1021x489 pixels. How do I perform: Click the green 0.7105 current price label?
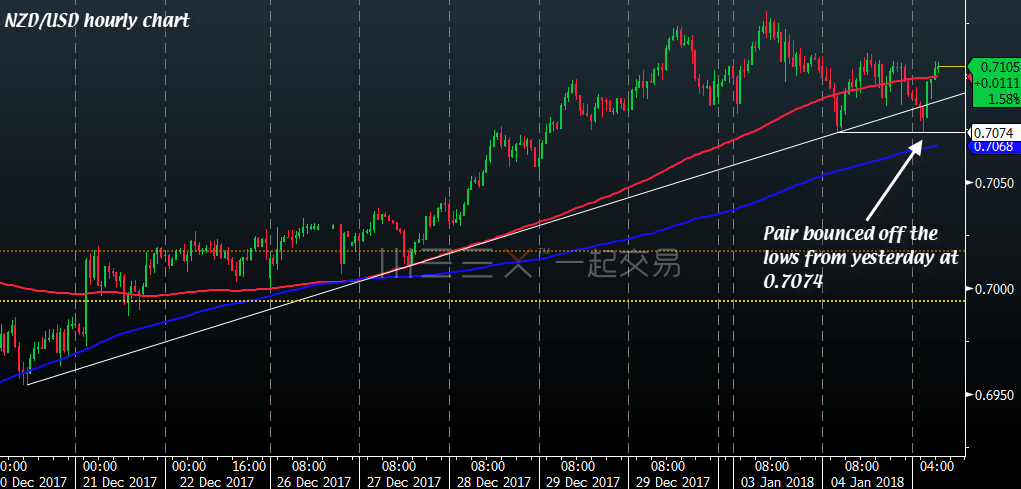995,66
